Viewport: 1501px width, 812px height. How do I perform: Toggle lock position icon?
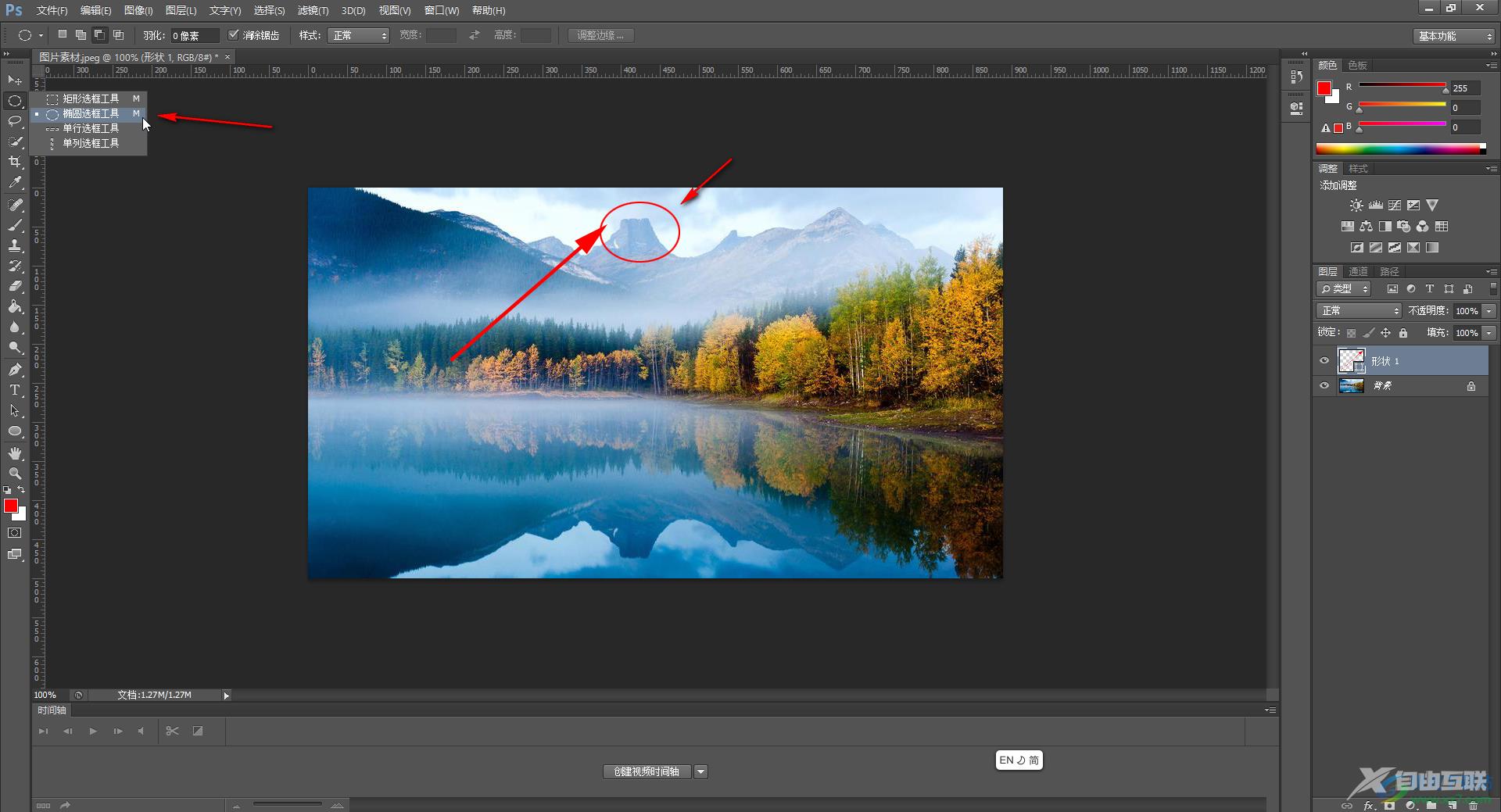(1385, 333)
